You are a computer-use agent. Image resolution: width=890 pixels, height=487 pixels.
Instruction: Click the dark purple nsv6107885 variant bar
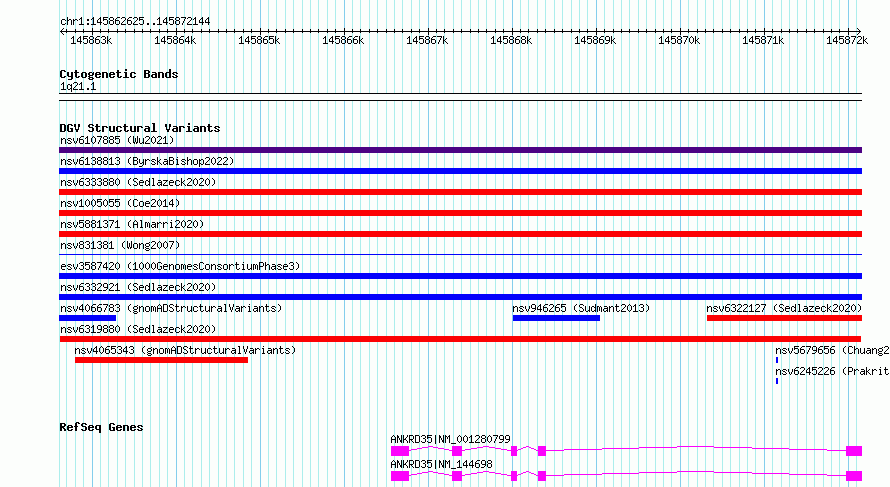coord(460,150)
